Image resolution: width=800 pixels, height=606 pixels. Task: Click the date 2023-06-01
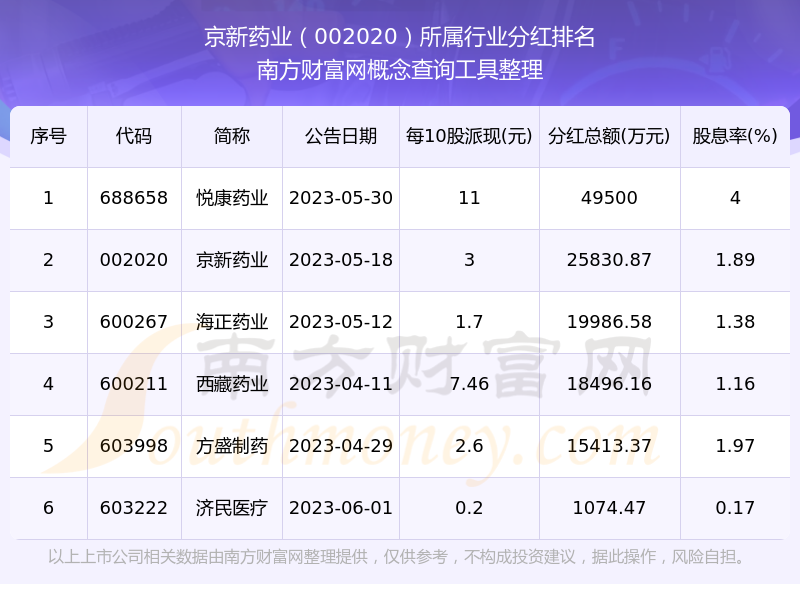point(341,508)
